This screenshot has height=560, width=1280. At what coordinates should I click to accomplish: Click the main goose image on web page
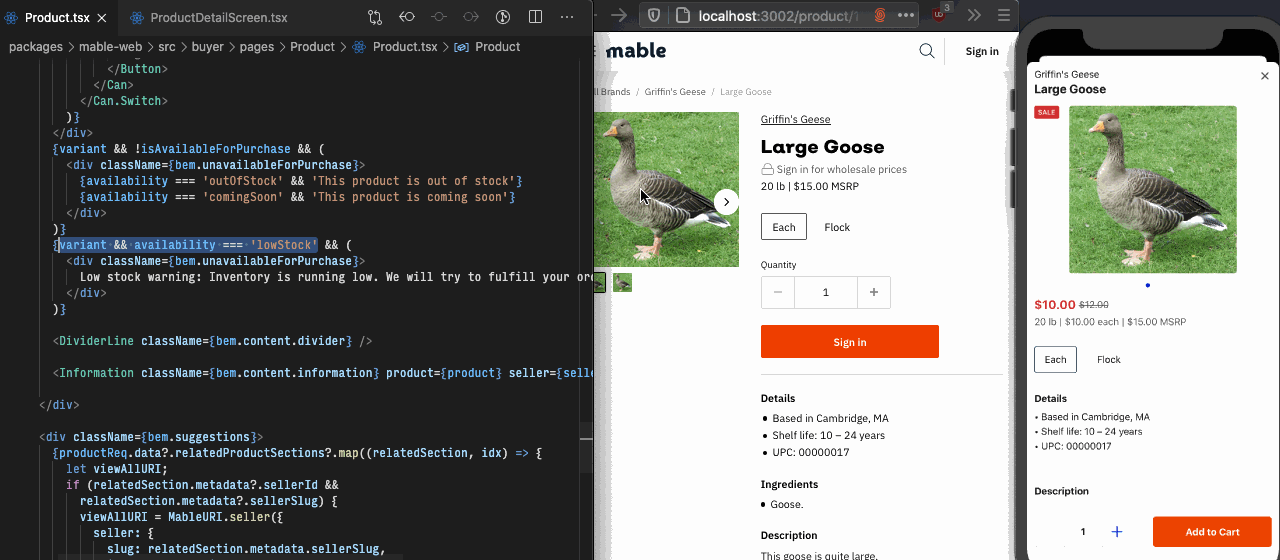[666, 189]
